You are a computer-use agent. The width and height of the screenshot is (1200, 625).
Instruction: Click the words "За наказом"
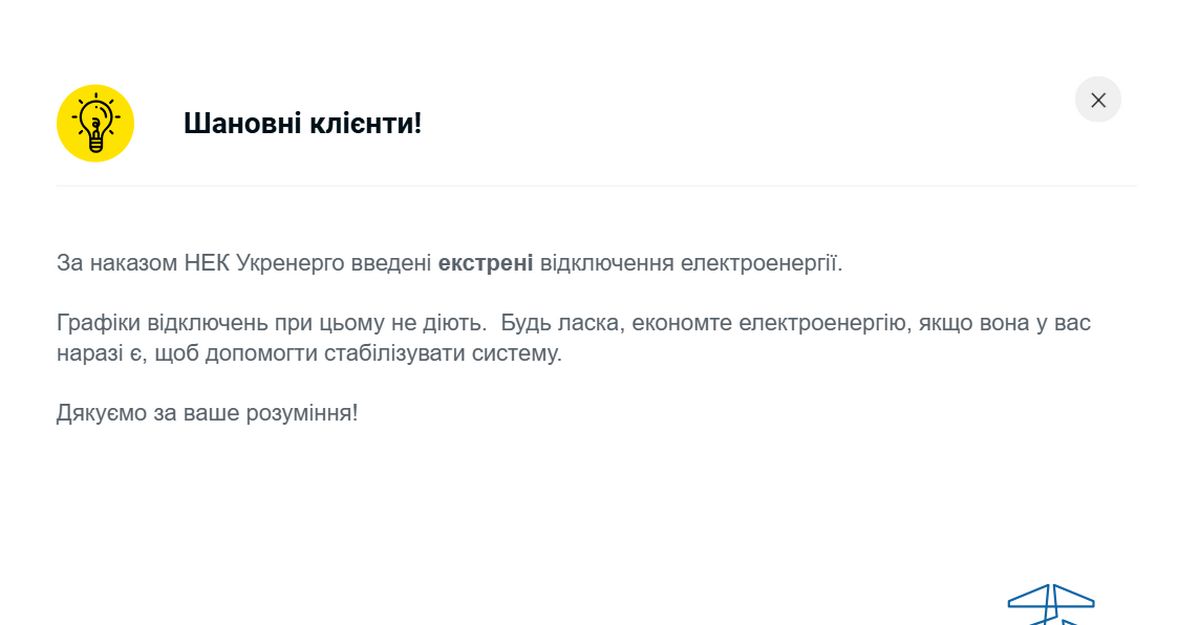coord(117,263)
